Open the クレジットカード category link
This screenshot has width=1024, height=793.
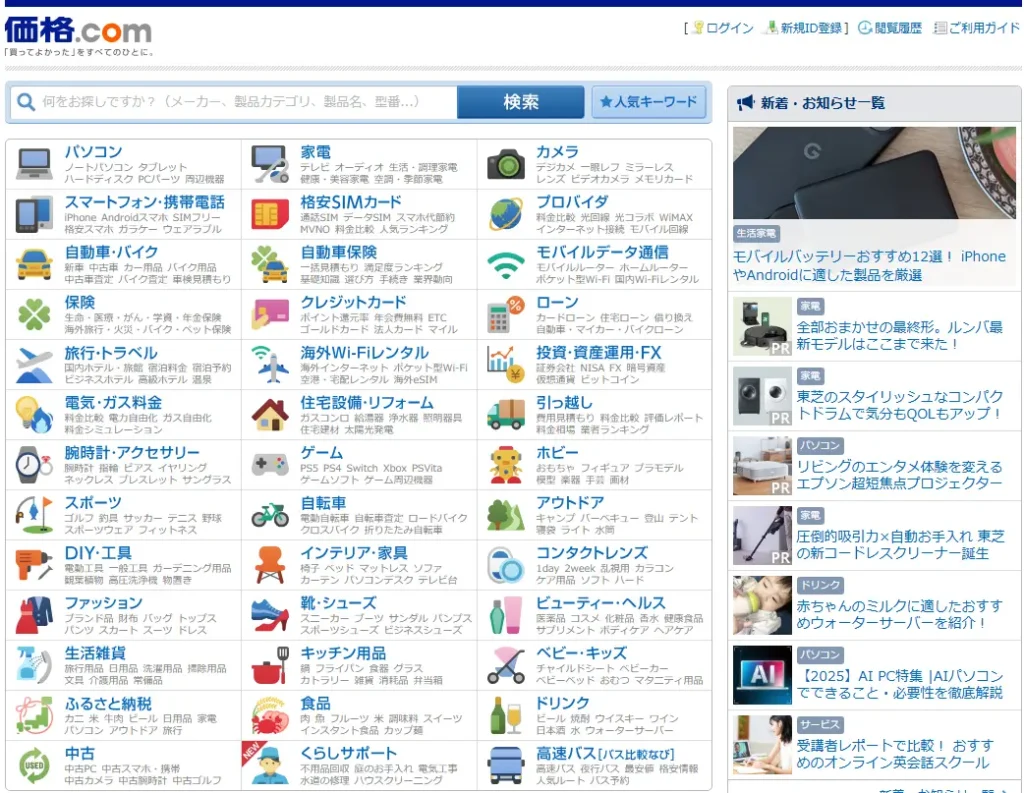point(353,302)
